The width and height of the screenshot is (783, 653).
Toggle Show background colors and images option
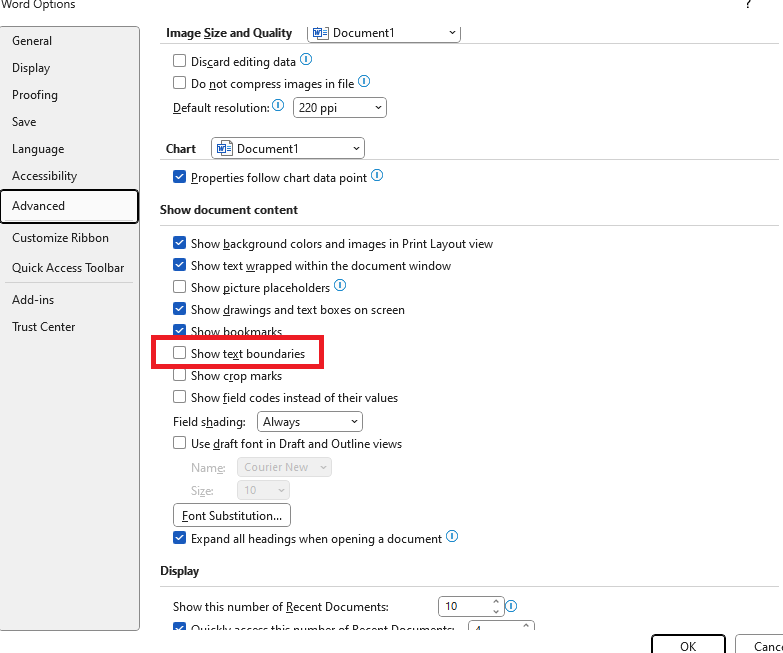(179, 243)
